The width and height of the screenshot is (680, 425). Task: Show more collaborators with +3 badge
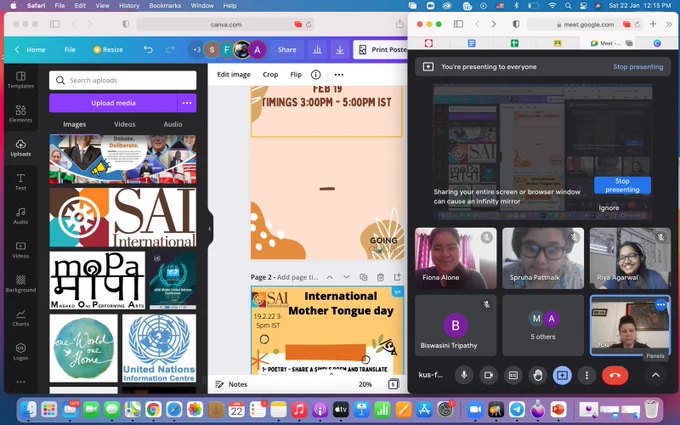coord(196,50)
